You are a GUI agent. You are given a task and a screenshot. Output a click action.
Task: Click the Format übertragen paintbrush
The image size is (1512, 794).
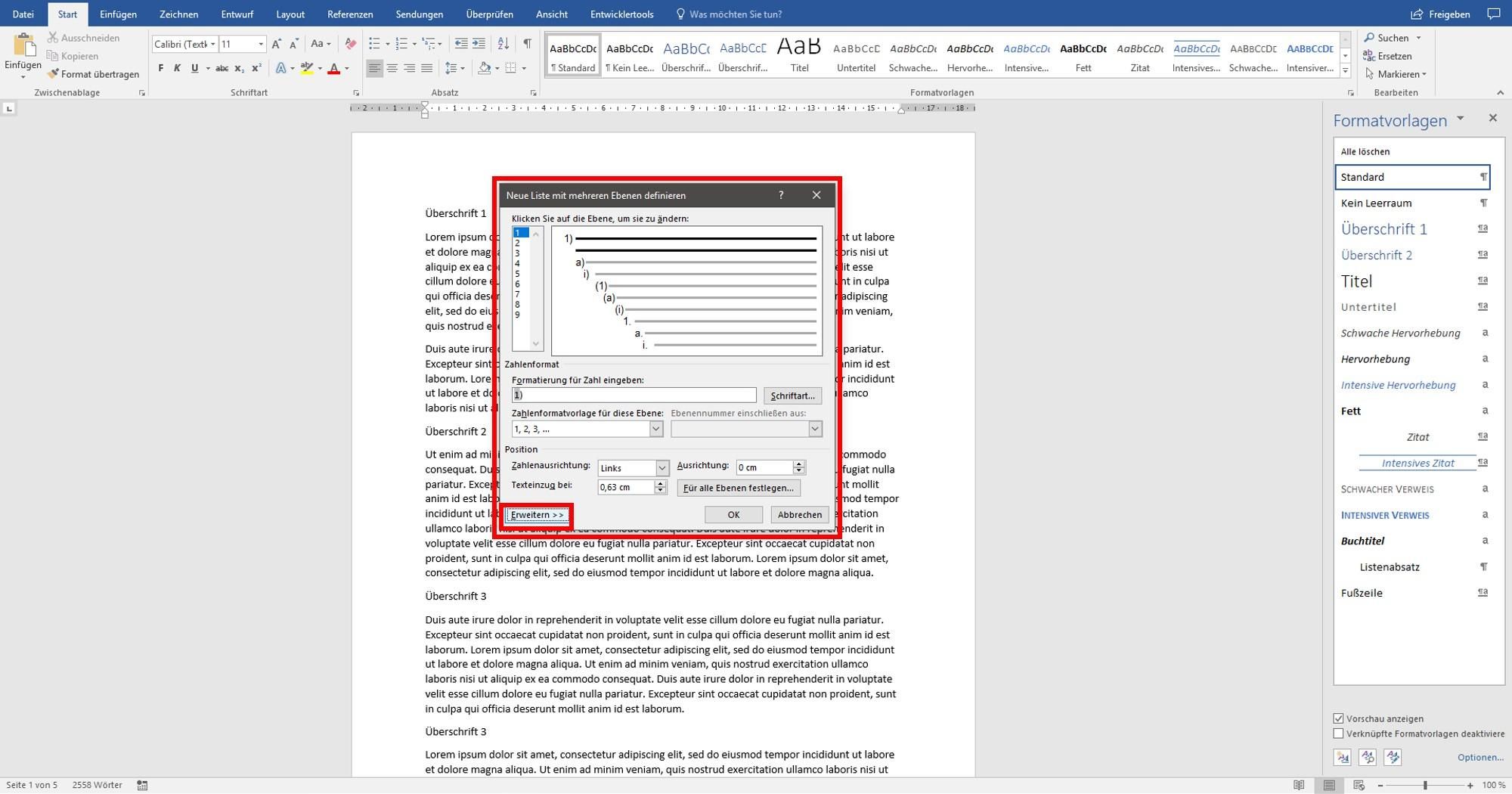(93, 74)
